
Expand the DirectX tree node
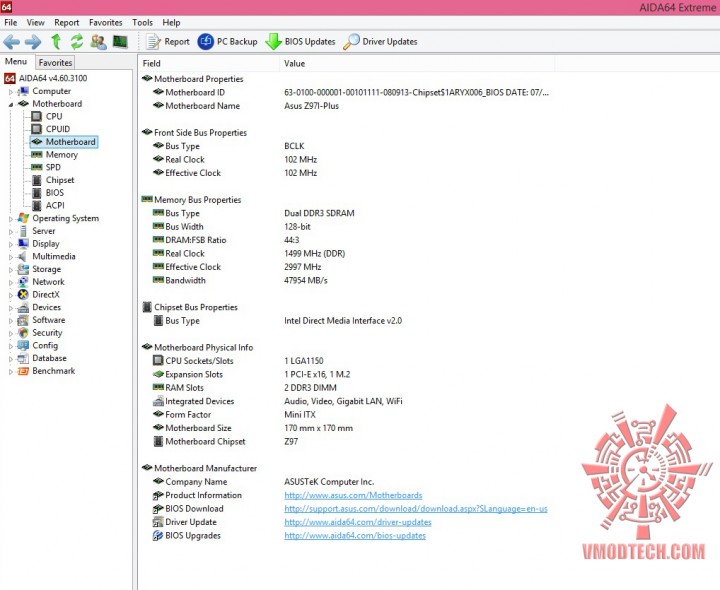point(11,295)
